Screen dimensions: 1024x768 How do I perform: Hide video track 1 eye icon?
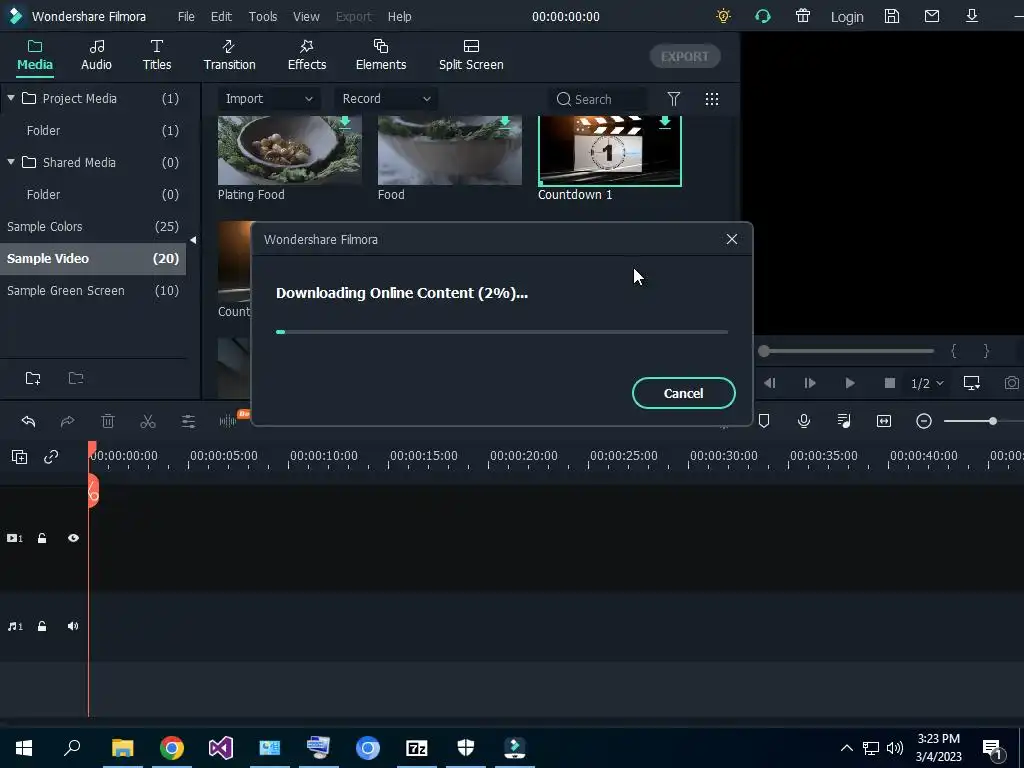[73, 538]
